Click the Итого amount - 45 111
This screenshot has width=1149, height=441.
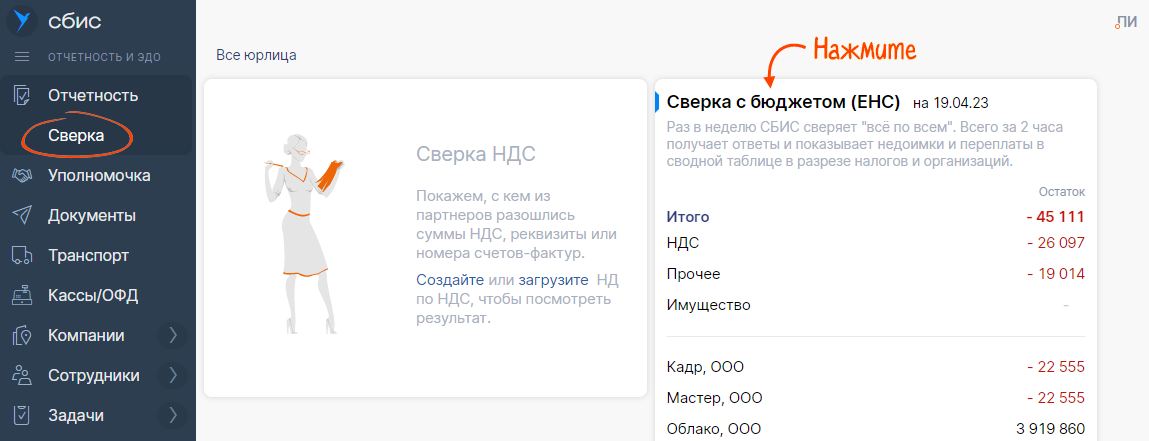(1054, 217)
